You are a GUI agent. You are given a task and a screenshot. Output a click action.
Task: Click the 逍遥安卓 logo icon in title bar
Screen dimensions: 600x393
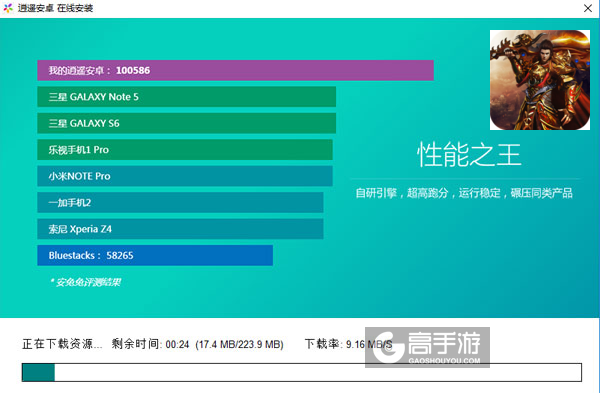[x=8, y=8]
